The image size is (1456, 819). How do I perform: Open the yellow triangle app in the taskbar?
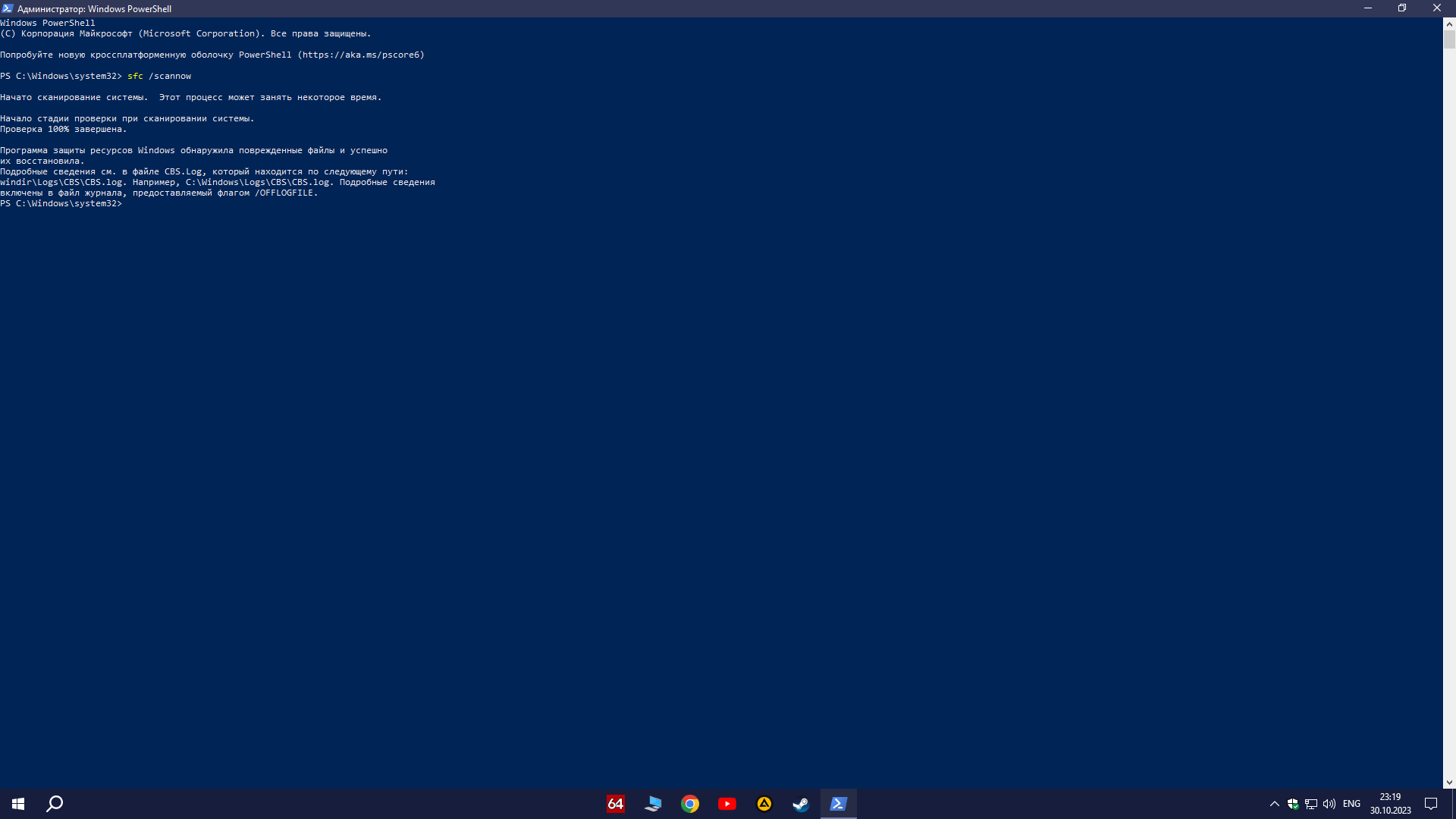[764, 804]
